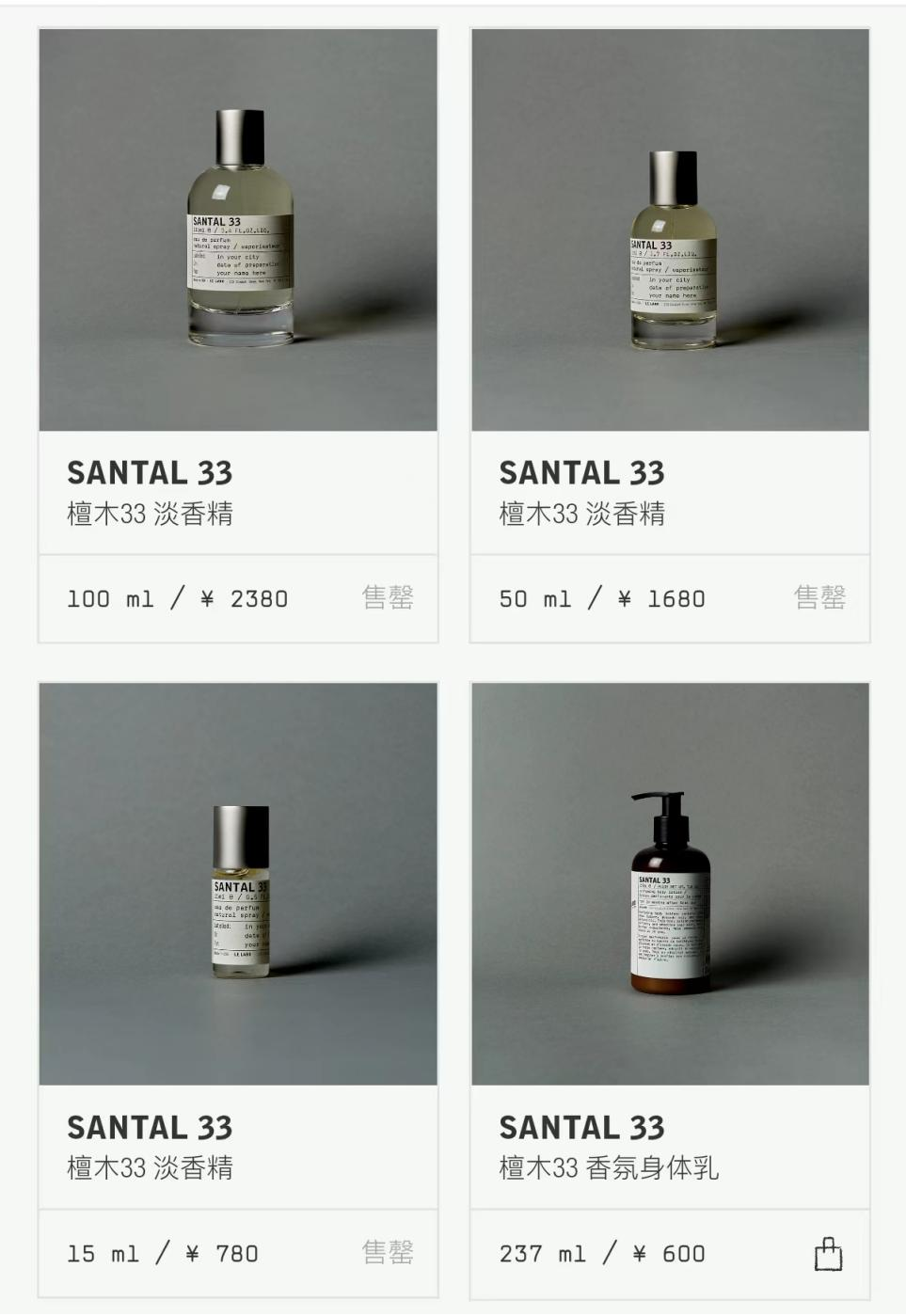This screenshot has height=1316, width=906.
Task: Click SANTAL 33 title above 100 ml price
Action: [150, 472]
